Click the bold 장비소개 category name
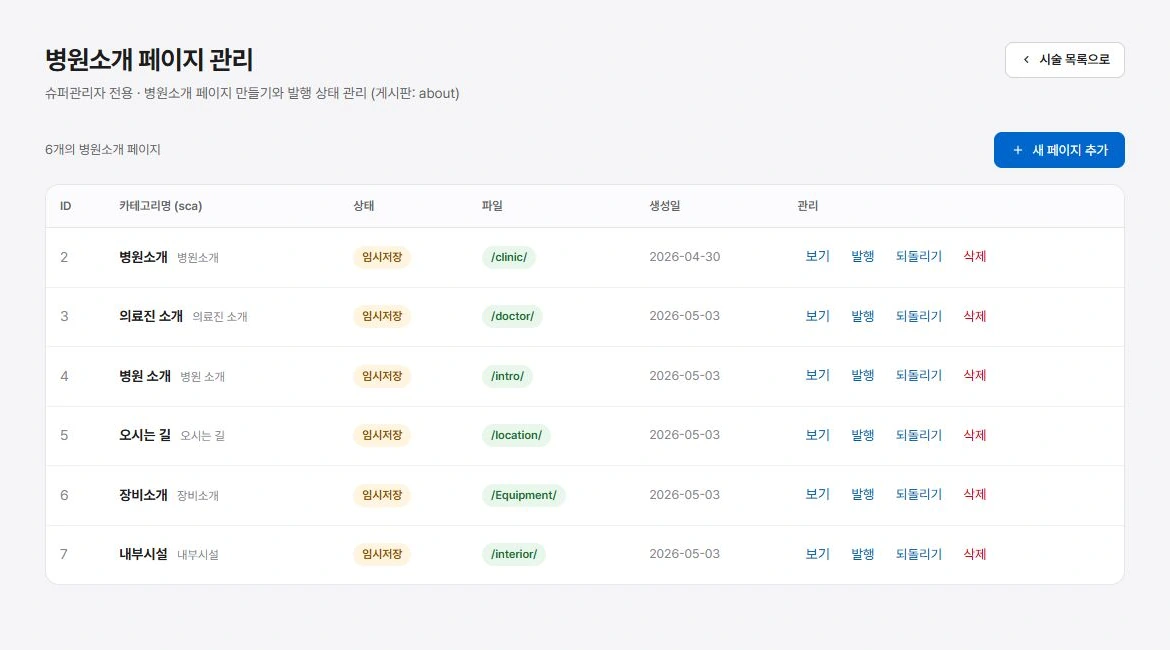The height and width of the screenshot is (650, 1170). pyautogui.click(x=143, y=495)
